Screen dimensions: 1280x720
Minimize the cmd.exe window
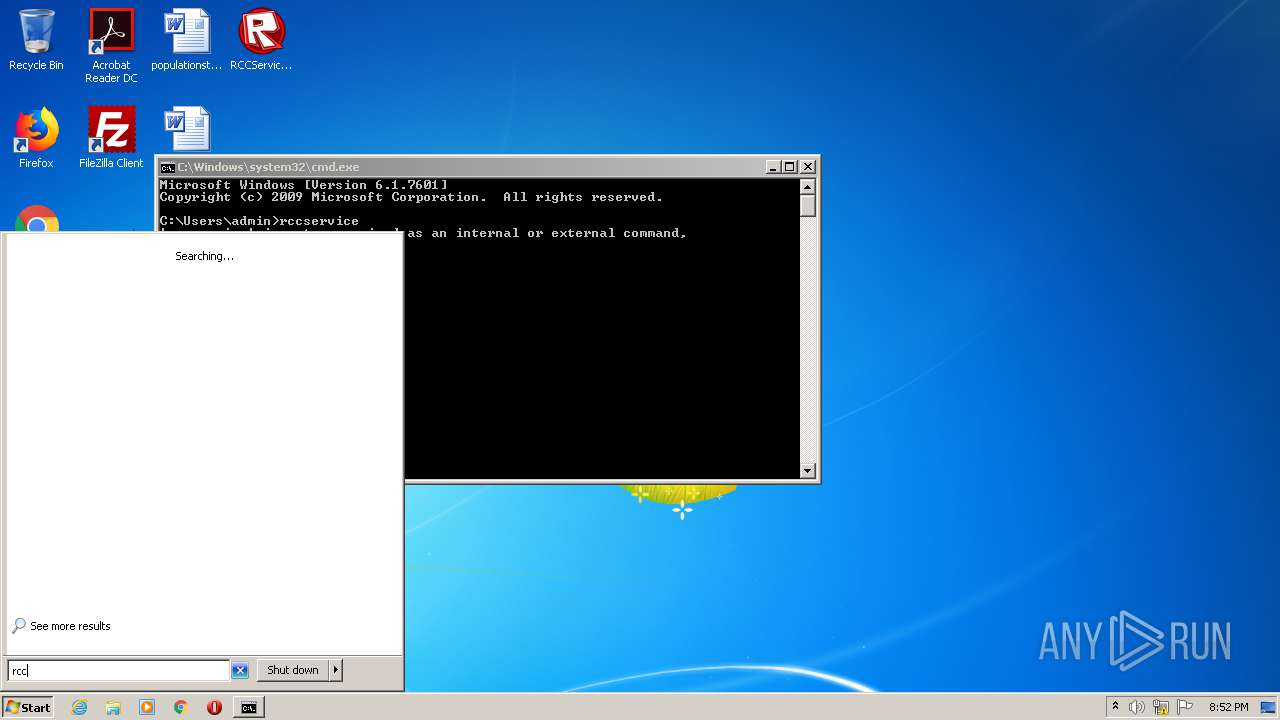point(773,167)
